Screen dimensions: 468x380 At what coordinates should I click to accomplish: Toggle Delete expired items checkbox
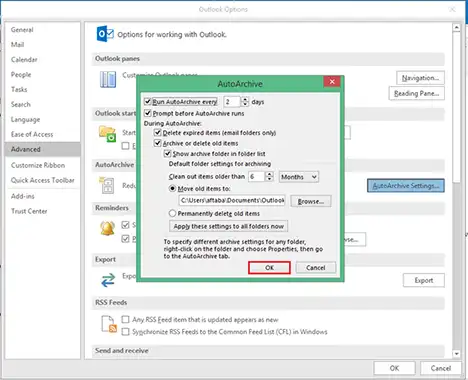tap(157, 132)
